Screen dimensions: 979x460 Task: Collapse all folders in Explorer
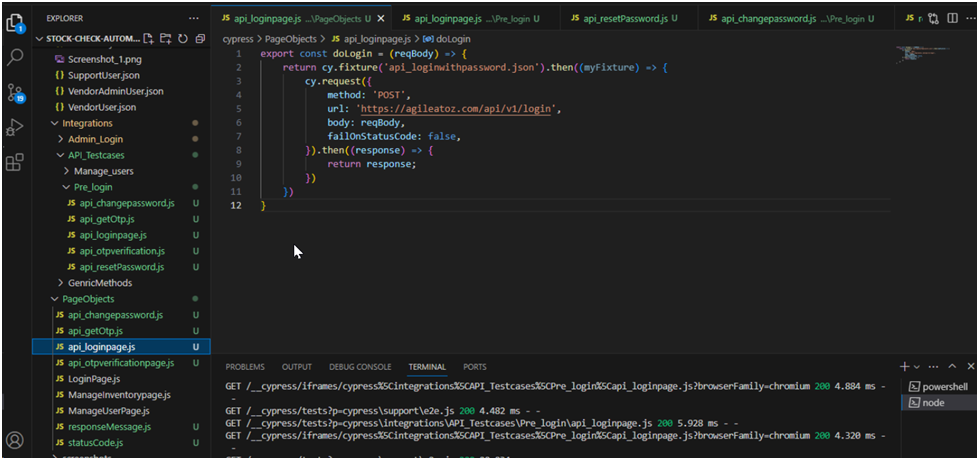200,39
